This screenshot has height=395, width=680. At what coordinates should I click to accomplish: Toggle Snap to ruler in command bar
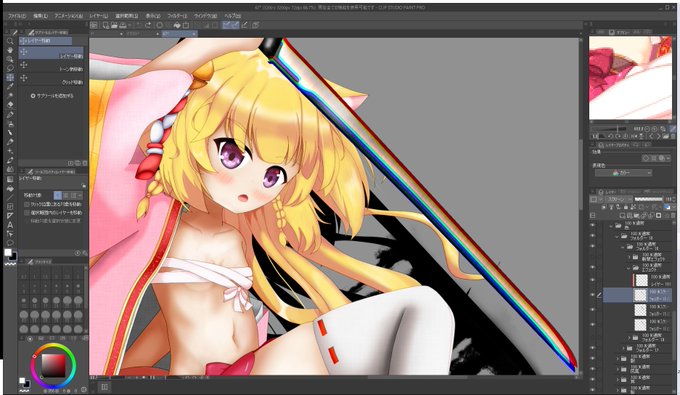click(x=226, y=25)
